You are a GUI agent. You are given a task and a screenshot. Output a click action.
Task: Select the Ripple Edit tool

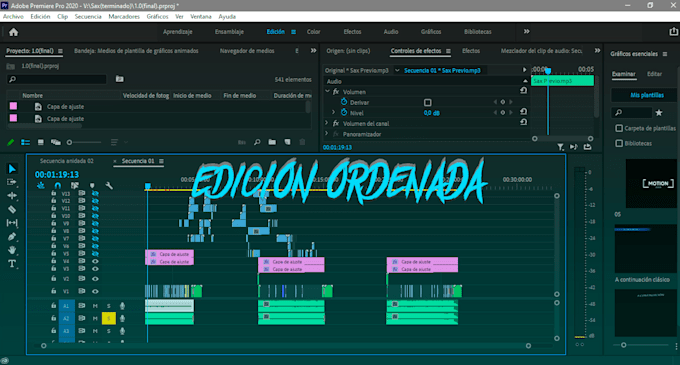[12, 196]
